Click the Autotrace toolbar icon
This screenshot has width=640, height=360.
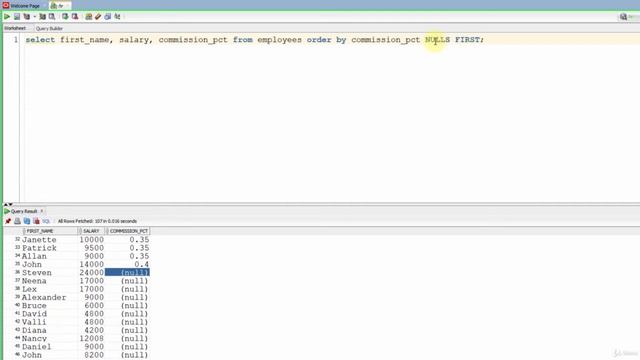point(42,17)
